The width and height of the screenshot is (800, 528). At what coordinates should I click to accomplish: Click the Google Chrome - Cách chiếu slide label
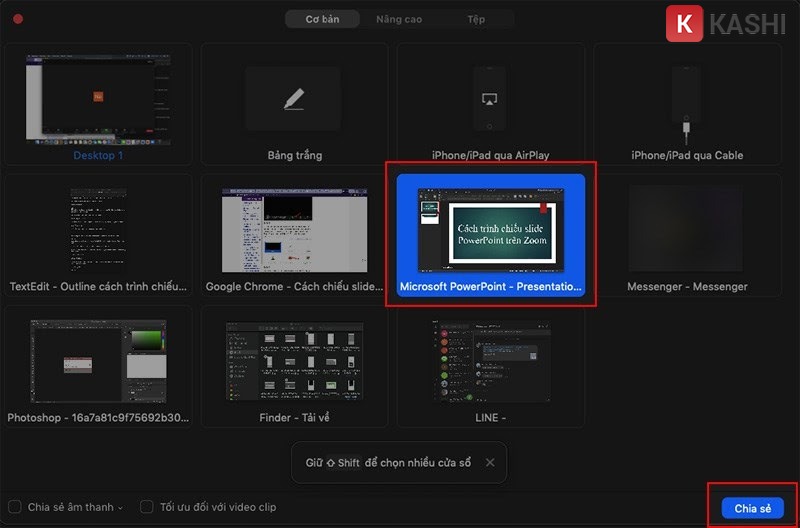(x=294, y=286)
